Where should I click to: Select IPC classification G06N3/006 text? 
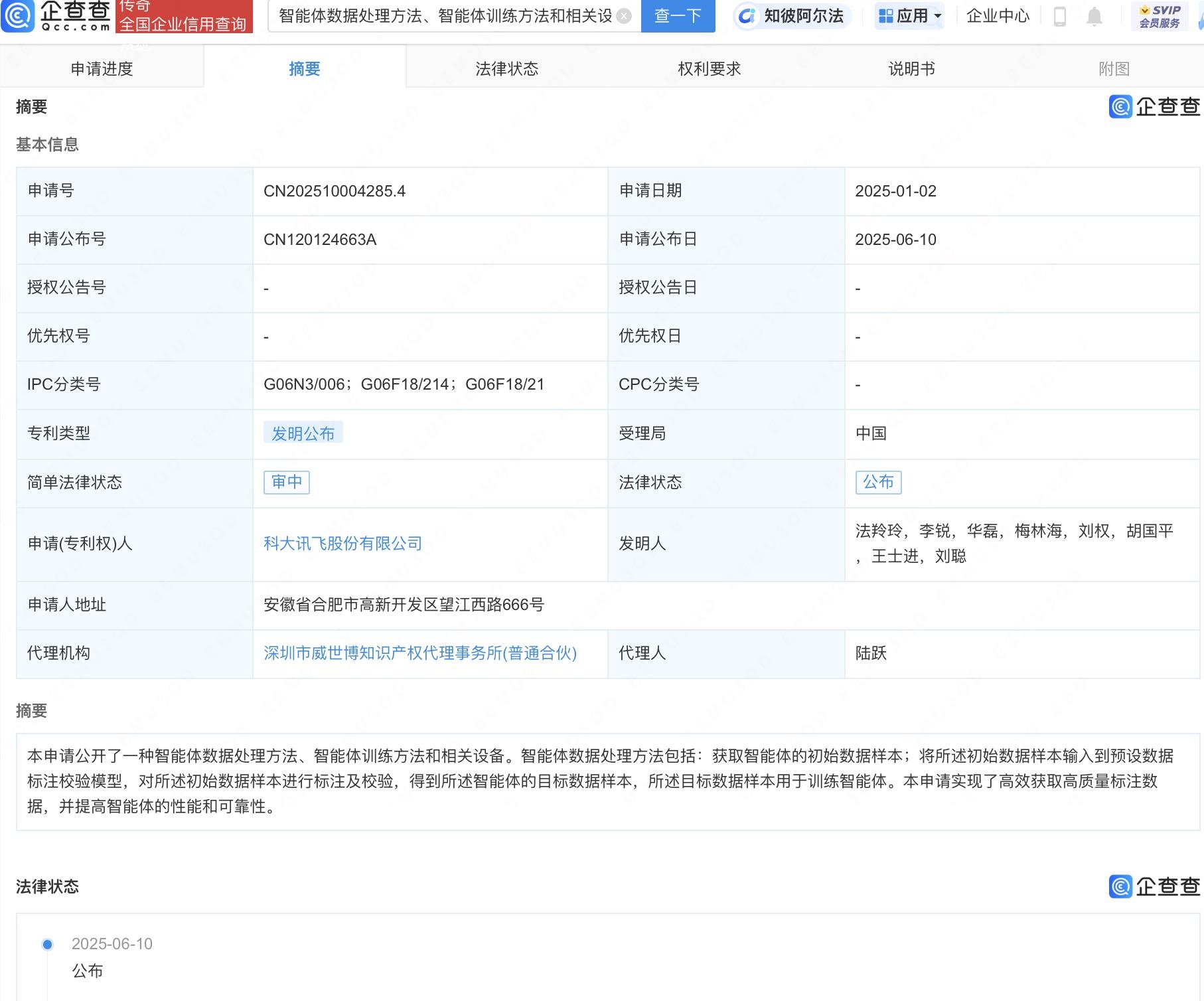(x=304, y=384)
